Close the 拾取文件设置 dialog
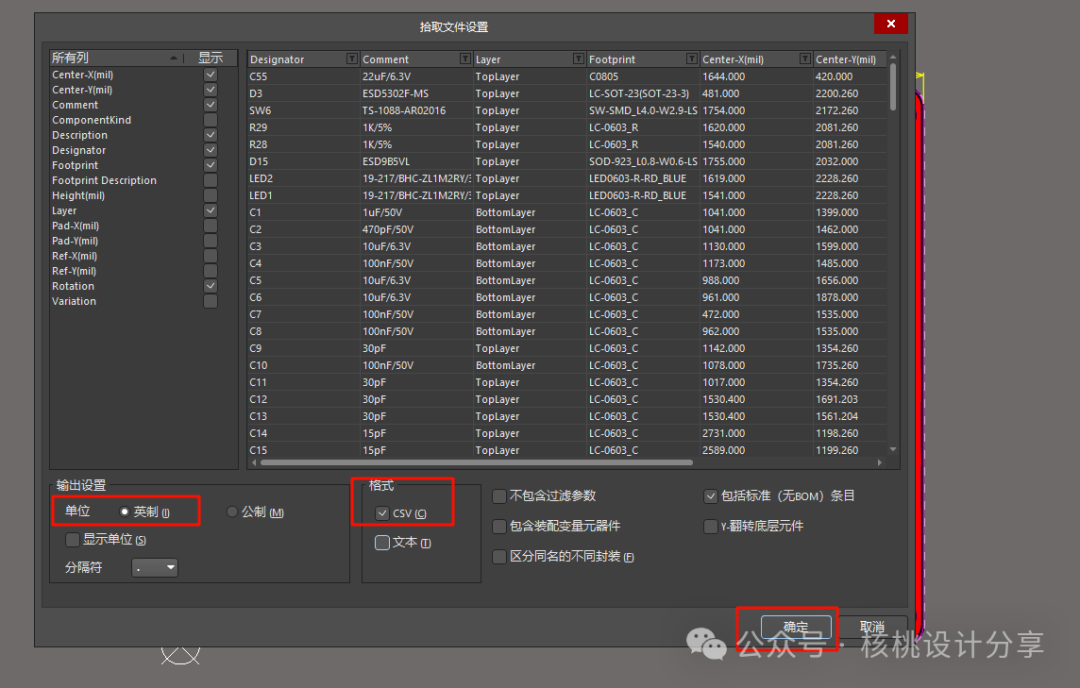The height and width of the screenshot is (688, 1080). (x=891, y=24)
